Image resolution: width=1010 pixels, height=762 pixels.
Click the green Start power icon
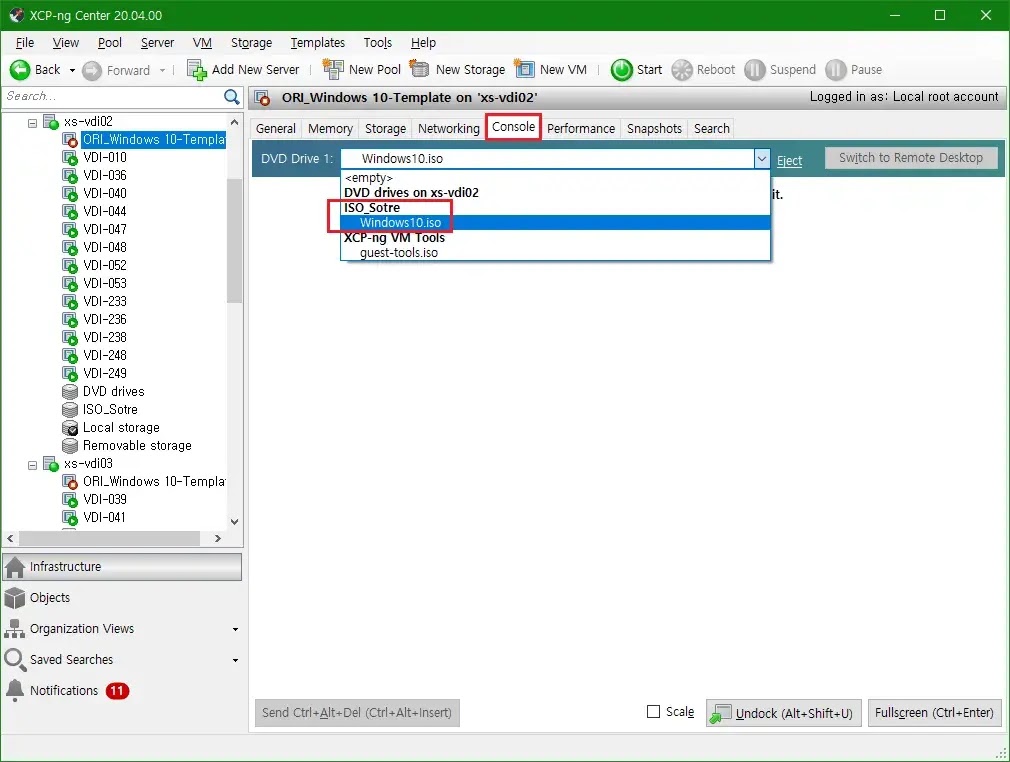(x=622, y=70)
